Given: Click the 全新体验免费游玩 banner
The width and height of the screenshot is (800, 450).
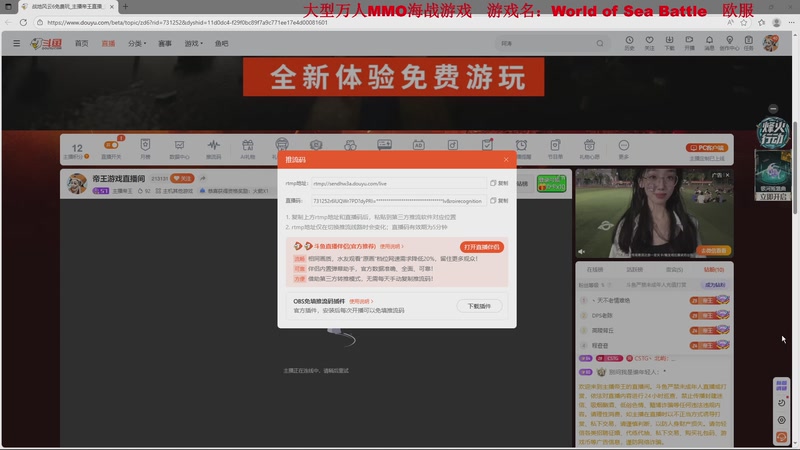Looking at the screenshot, I should (x=393, y=77).
